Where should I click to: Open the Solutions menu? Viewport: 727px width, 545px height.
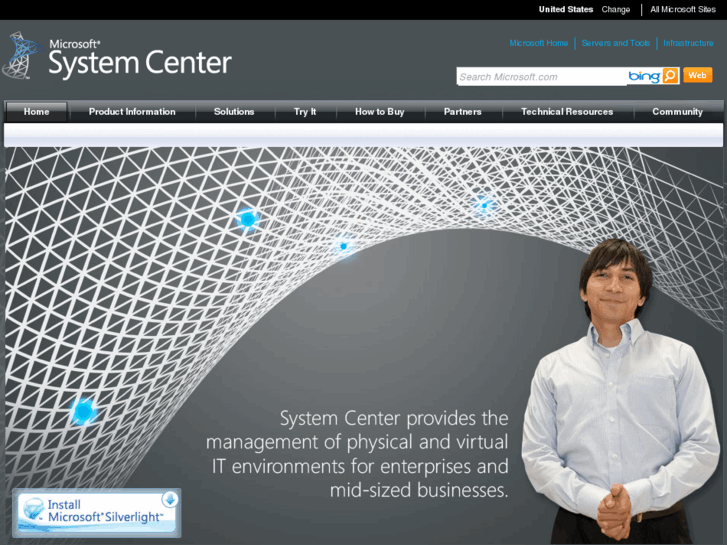(x=234, y=112)
